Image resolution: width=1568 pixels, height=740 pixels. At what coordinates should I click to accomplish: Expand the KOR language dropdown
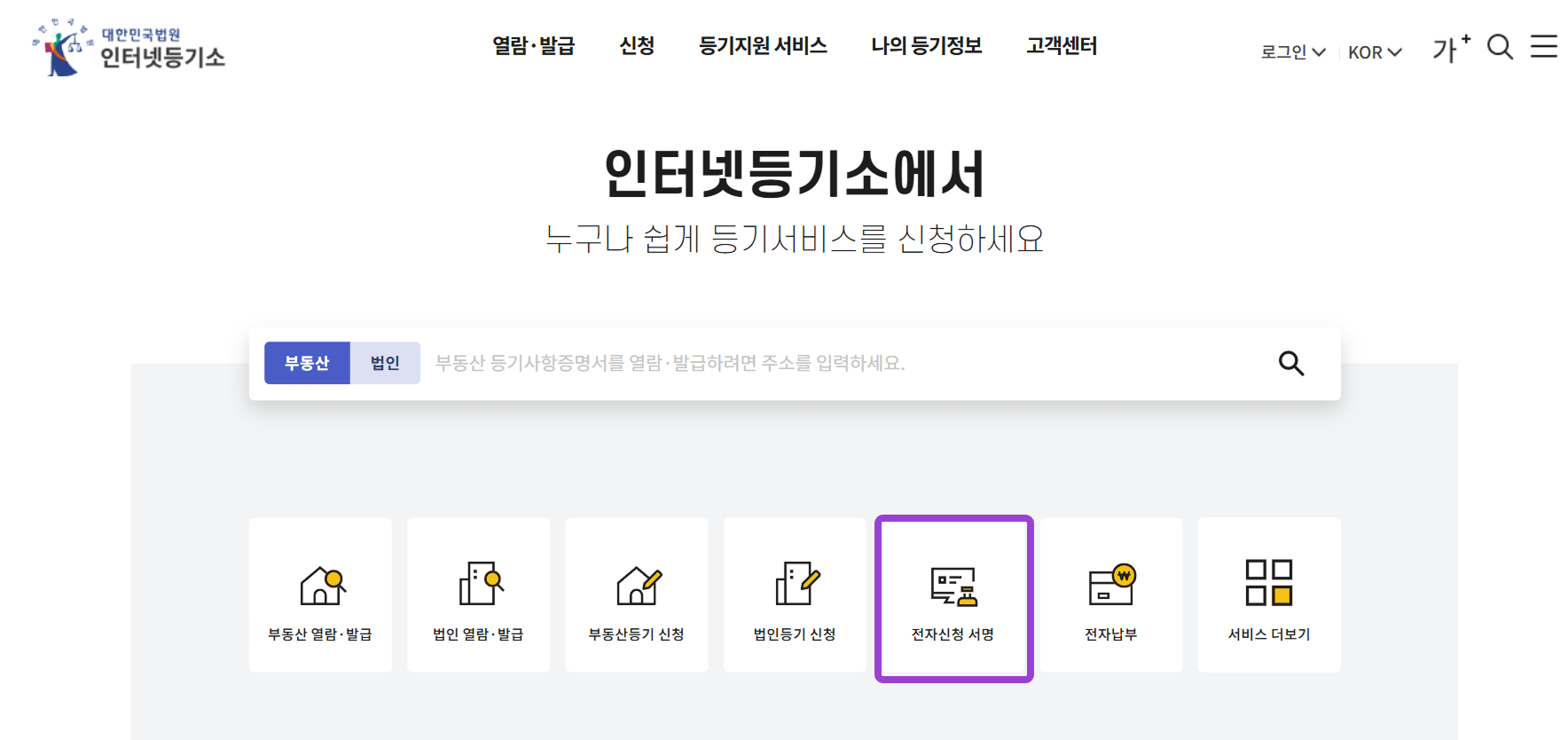pyautogui.click(x=1375, y=52)
